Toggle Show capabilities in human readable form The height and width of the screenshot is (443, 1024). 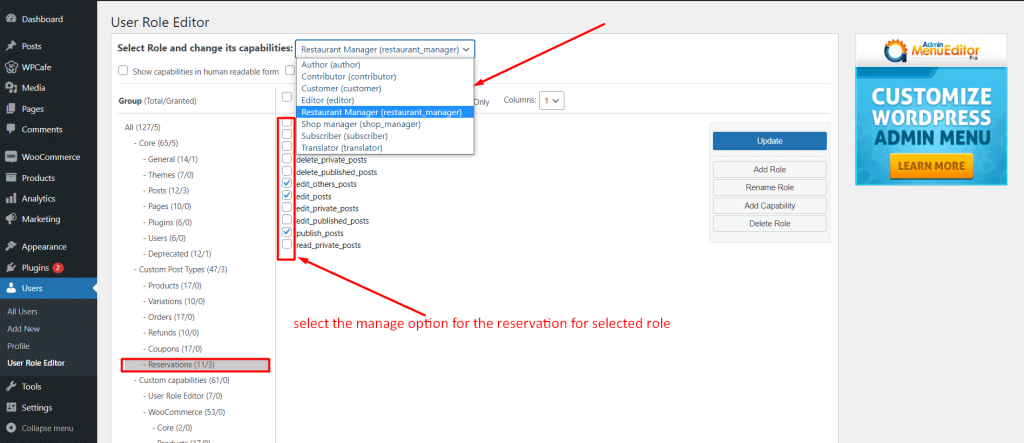tap(123, 71)
